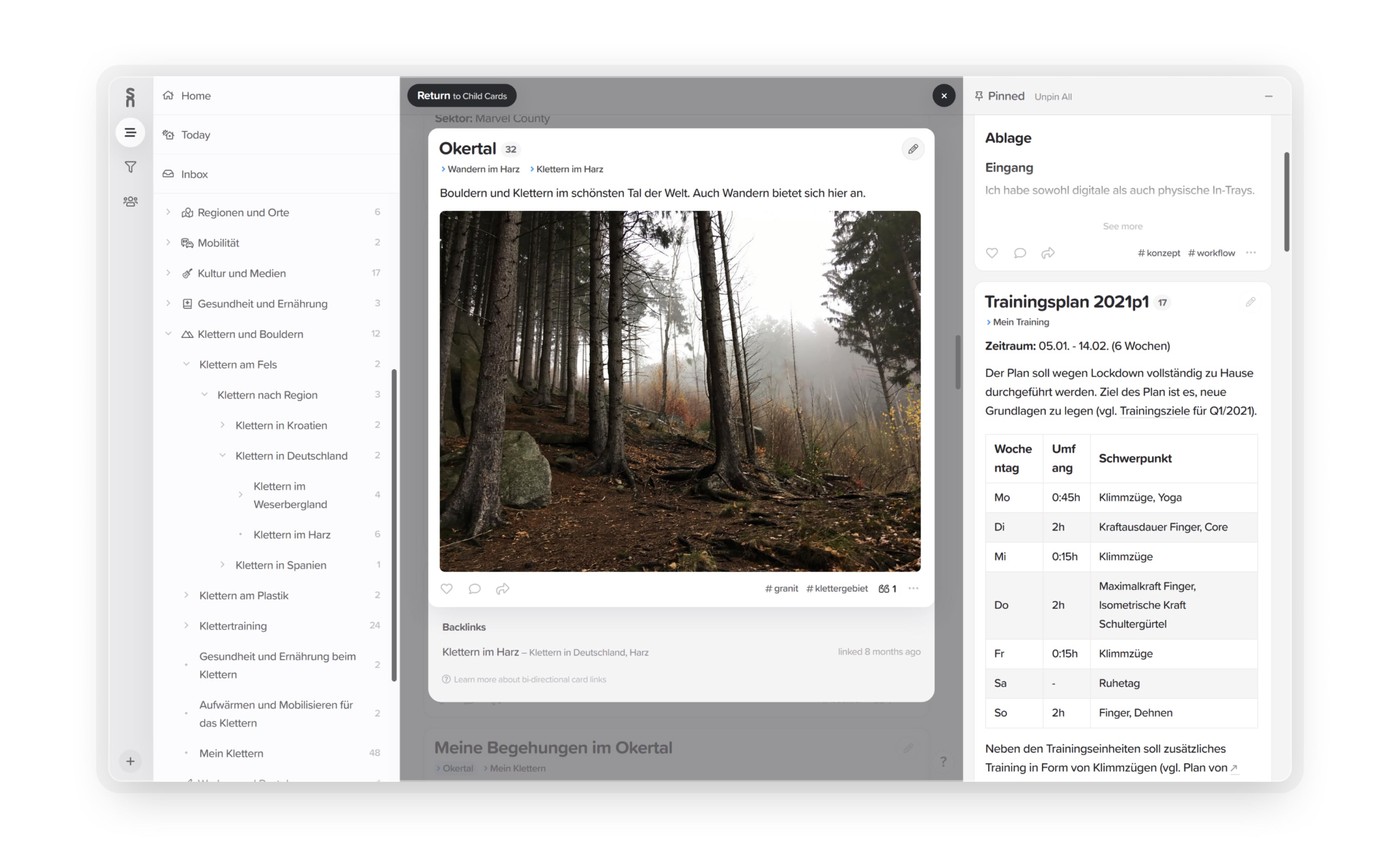Click the Unpin All button

click(1053, 96)
